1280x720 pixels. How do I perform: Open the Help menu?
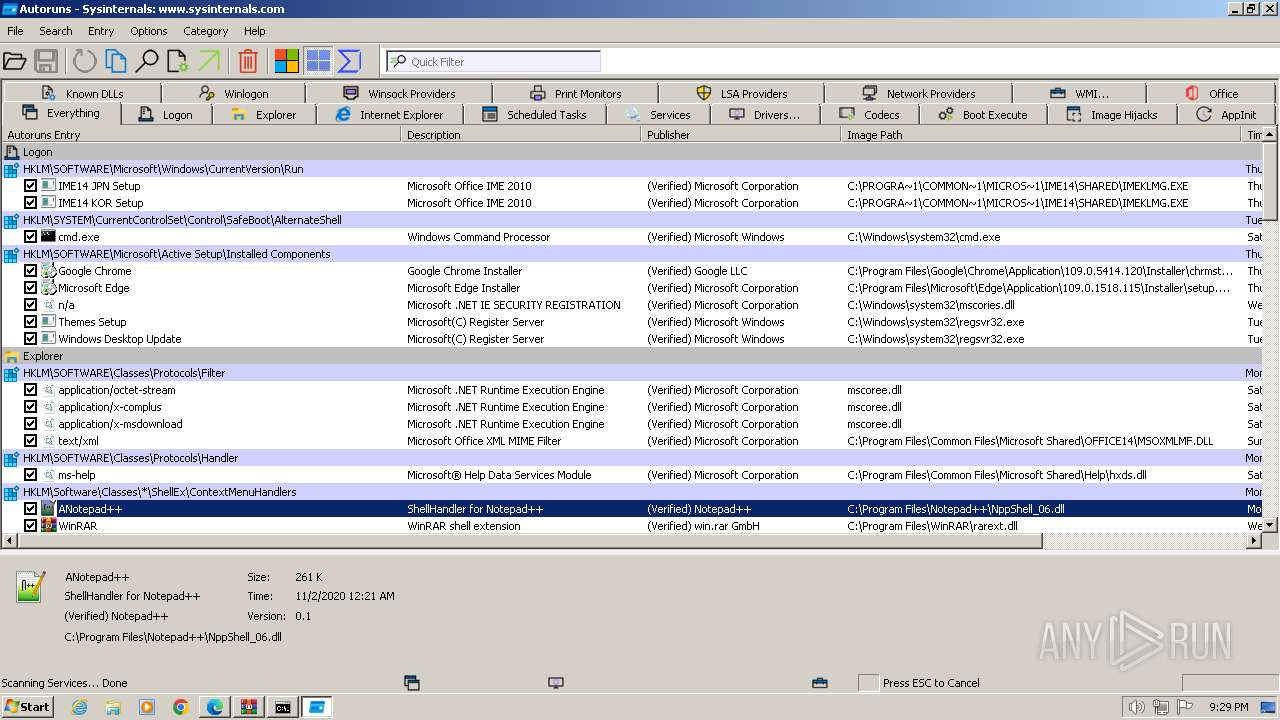point(255,31)
